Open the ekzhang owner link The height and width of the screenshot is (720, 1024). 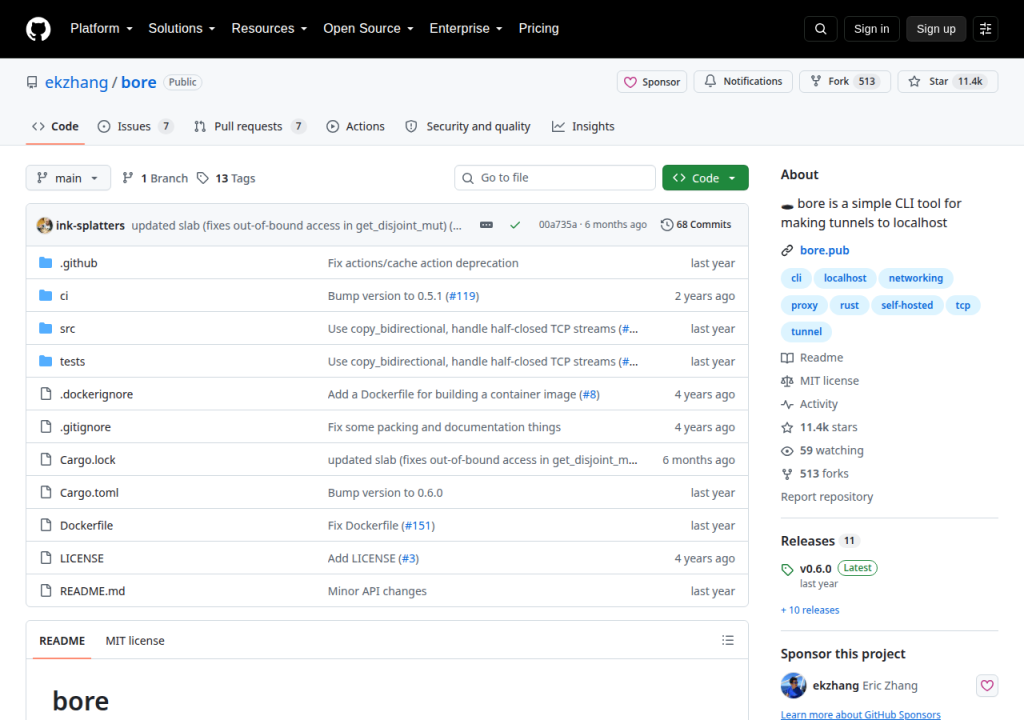[76, 82]
